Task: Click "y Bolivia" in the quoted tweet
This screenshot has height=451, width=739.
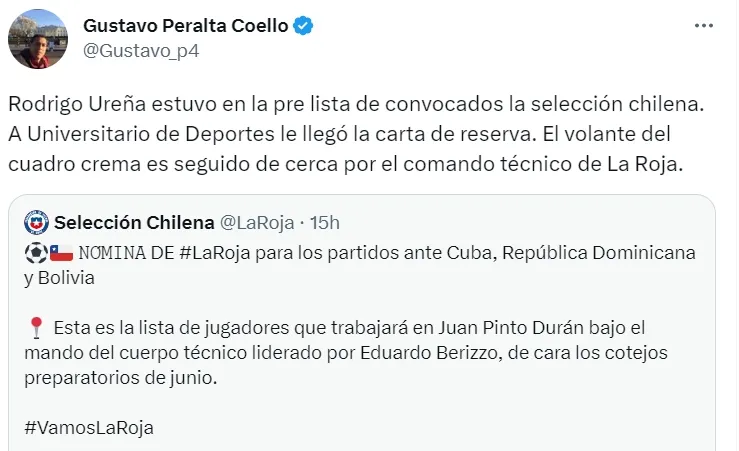Action: (x=59, y=277)
